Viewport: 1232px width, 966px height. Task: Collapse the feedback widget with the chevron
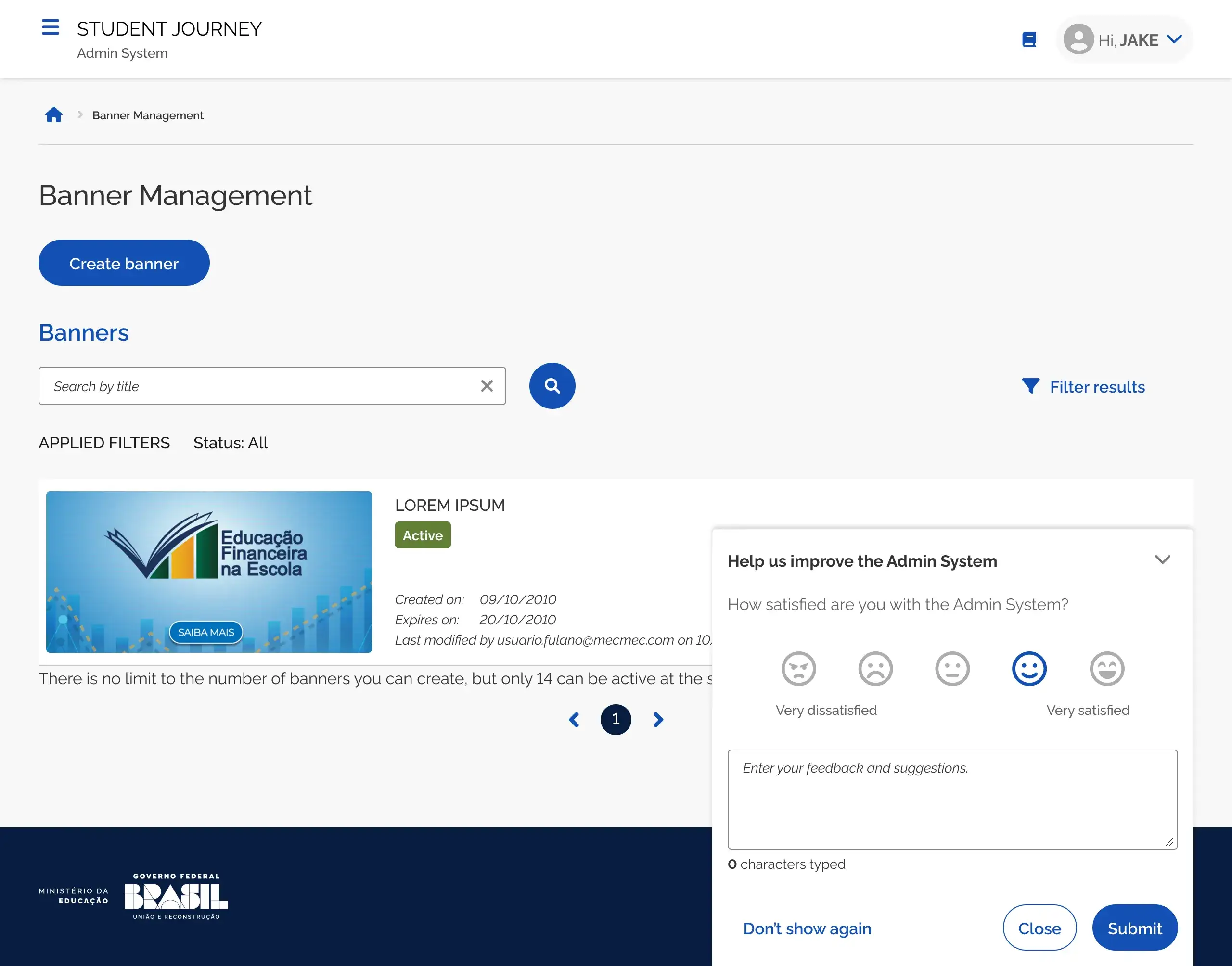coord(1163,559)
